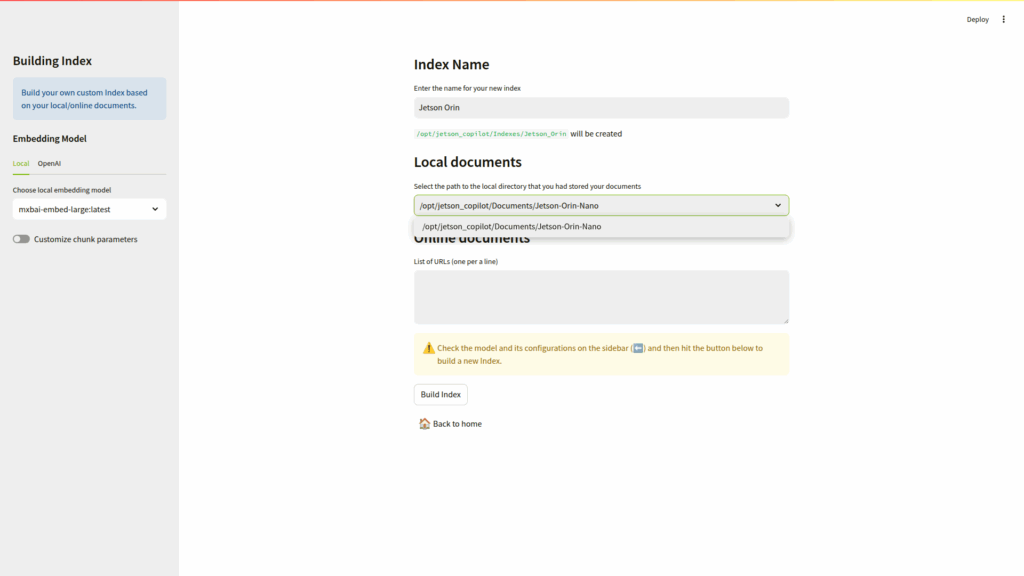Click the yellow warning triangle icon
The image size is (1024, 576).
(428, 348)
